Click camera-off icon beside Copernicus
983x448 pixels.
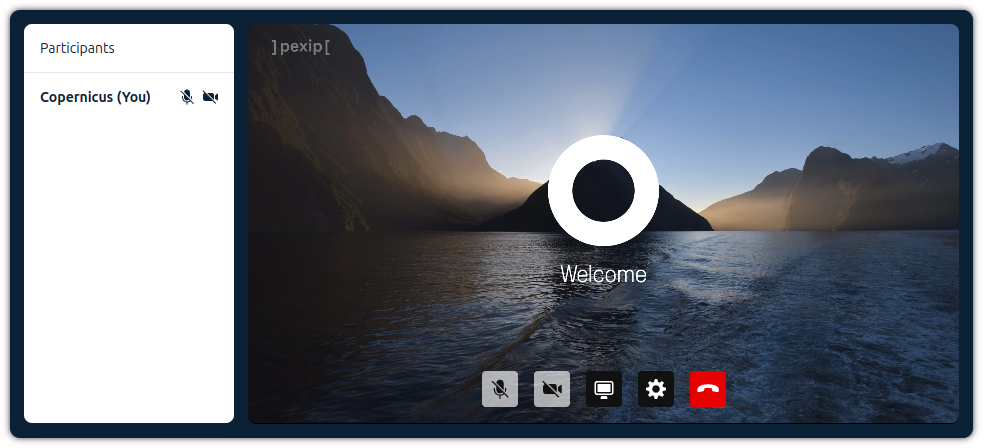pyautogui.click(x=210, y=97)
